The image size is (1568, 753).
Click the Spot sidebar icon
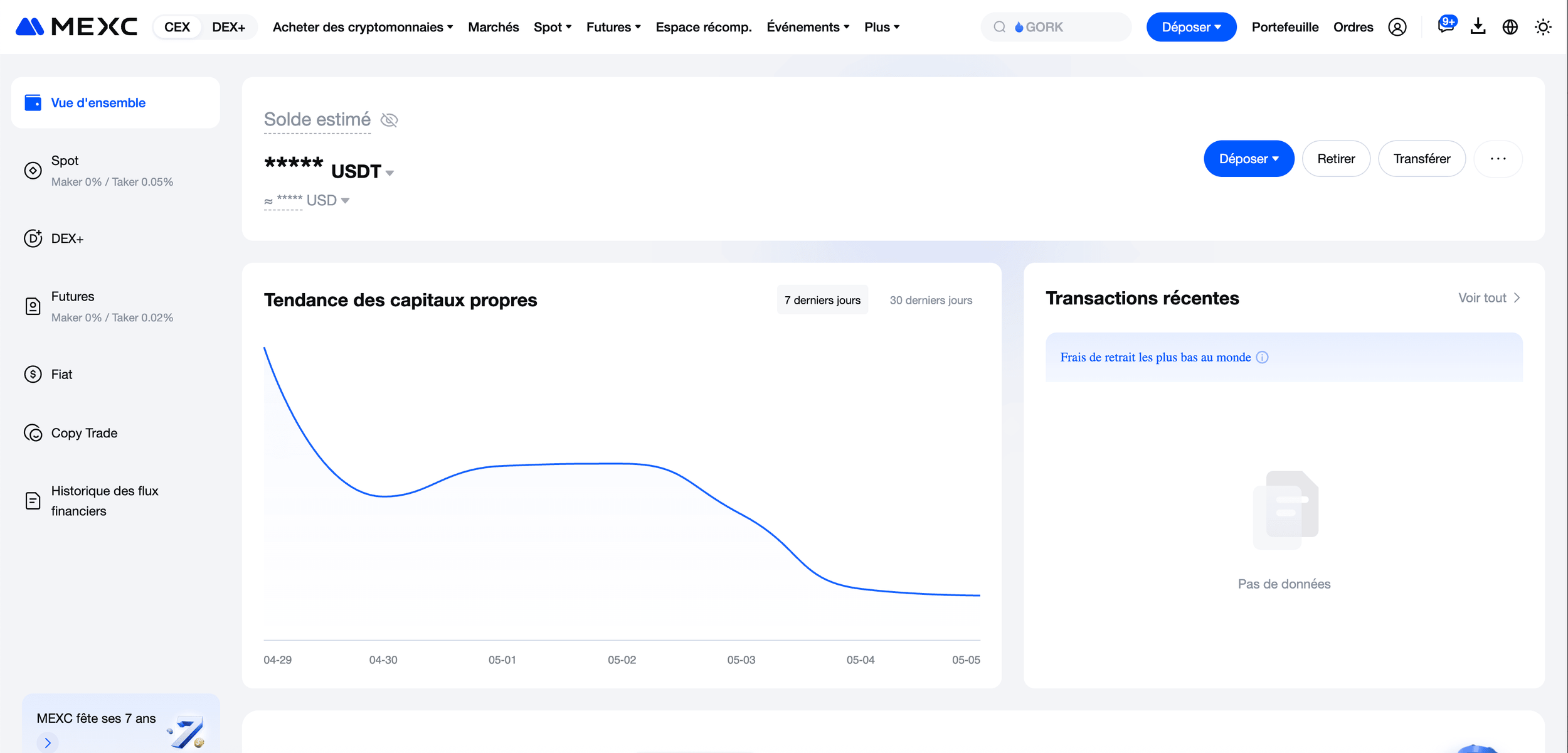click(x=33, y=171)
